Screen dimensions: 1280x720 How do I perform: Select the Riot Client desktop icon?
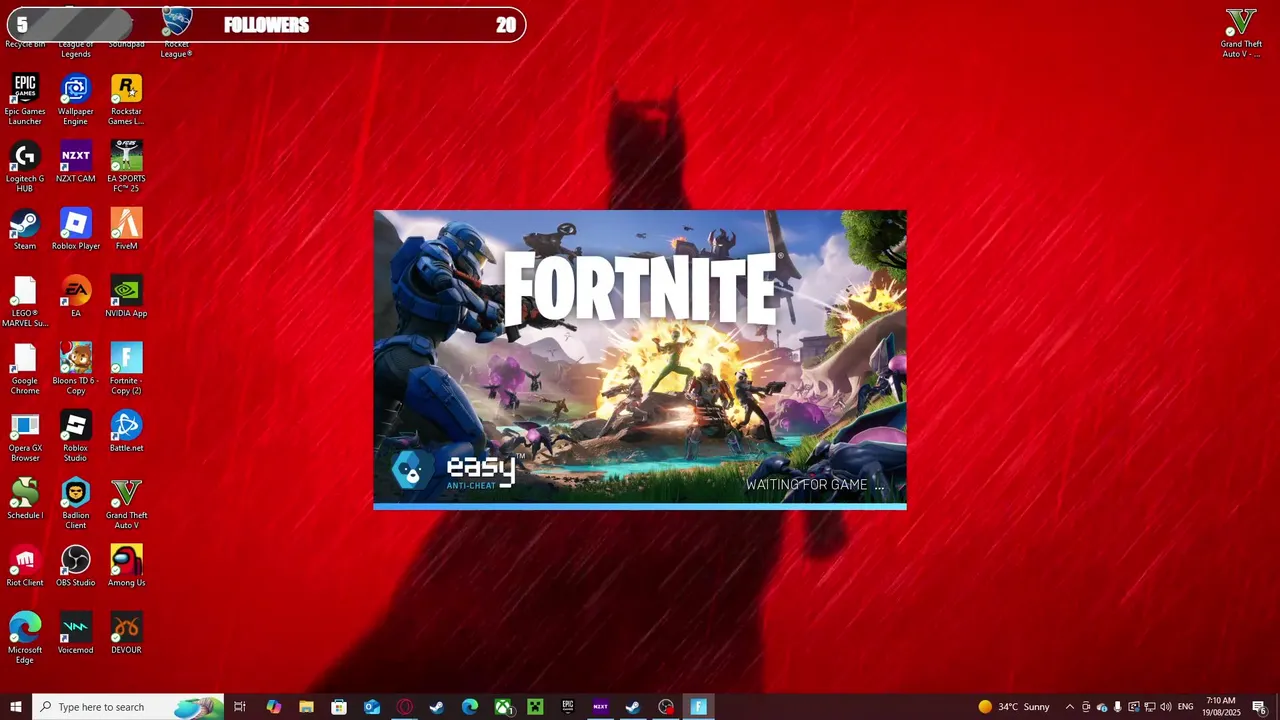[25, 566]
